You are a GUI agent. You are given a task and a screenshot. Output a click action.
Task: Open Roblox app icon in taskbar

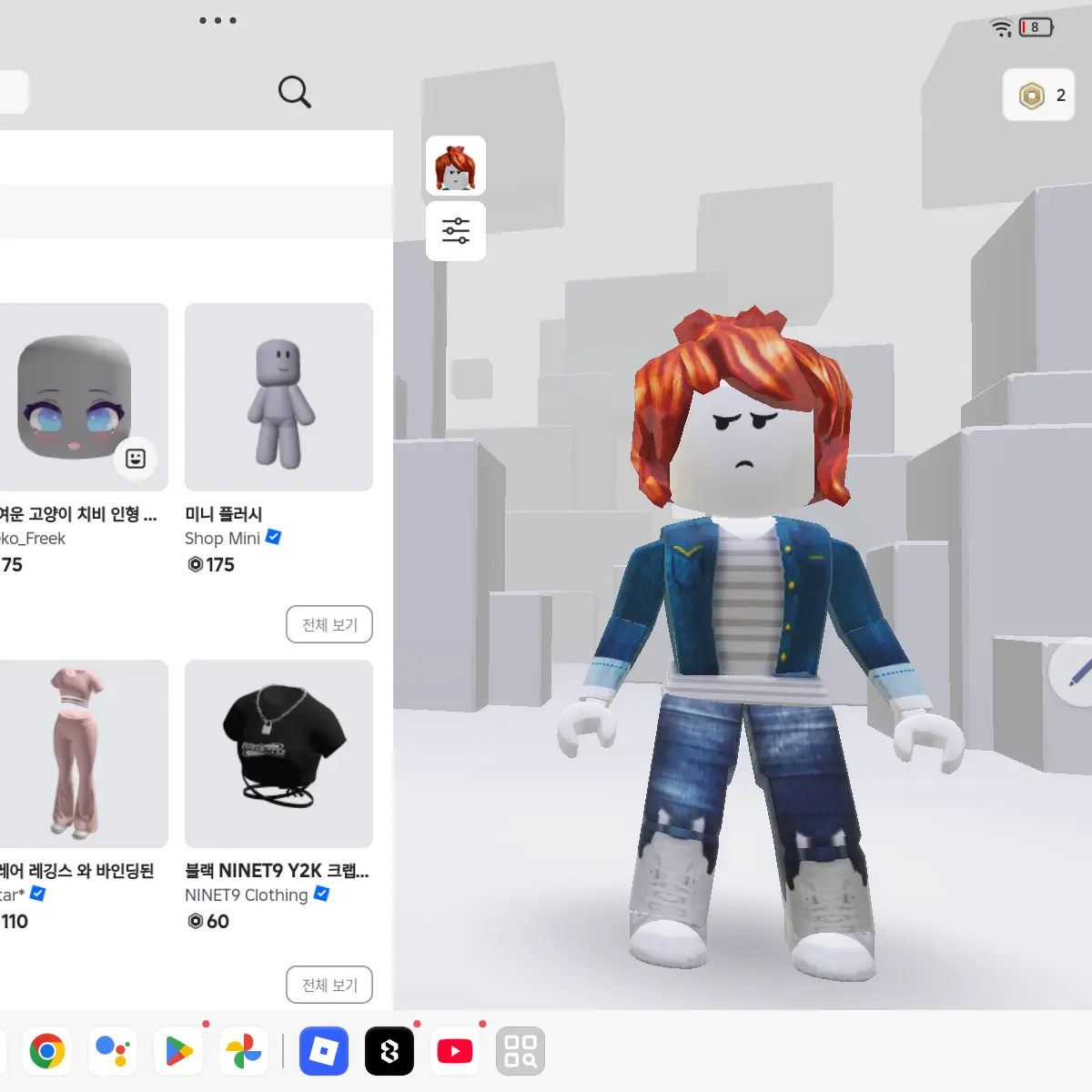click(x=324, y=1051)
